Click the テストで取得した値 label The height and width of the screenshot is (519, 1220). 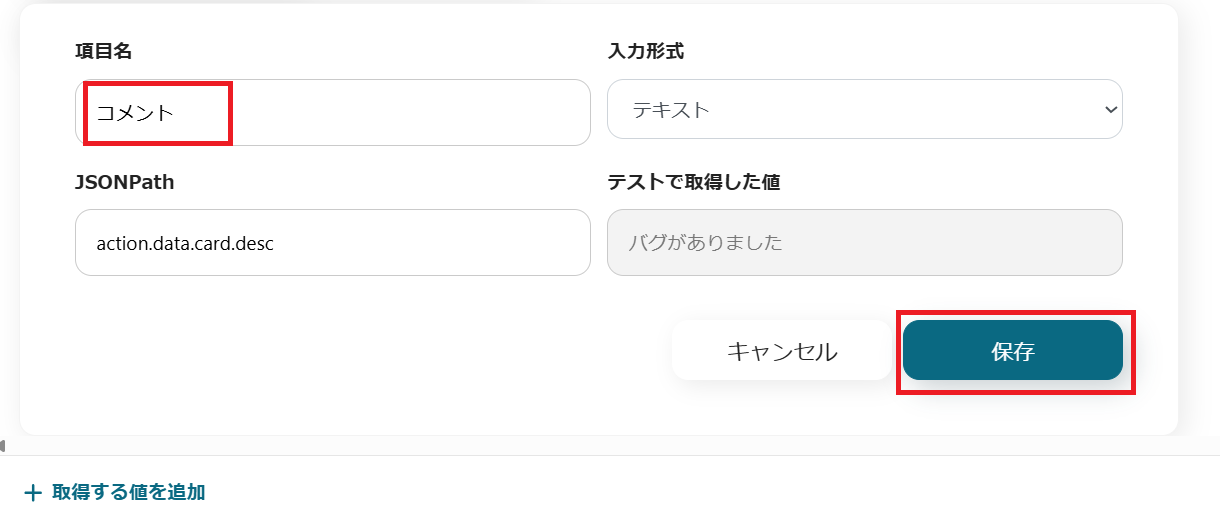693,182
